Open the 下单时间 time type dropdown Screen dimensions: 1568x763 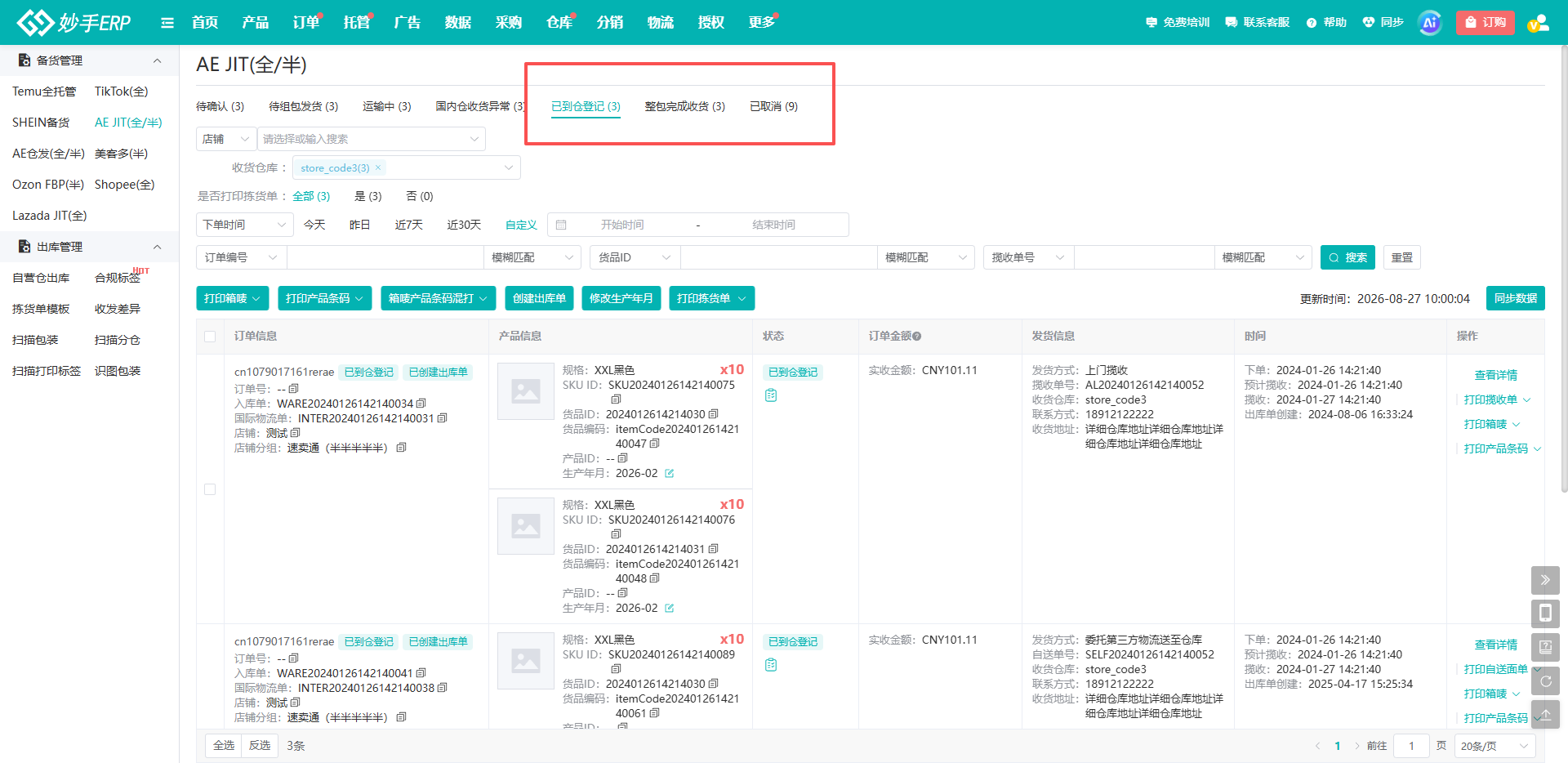245,225
